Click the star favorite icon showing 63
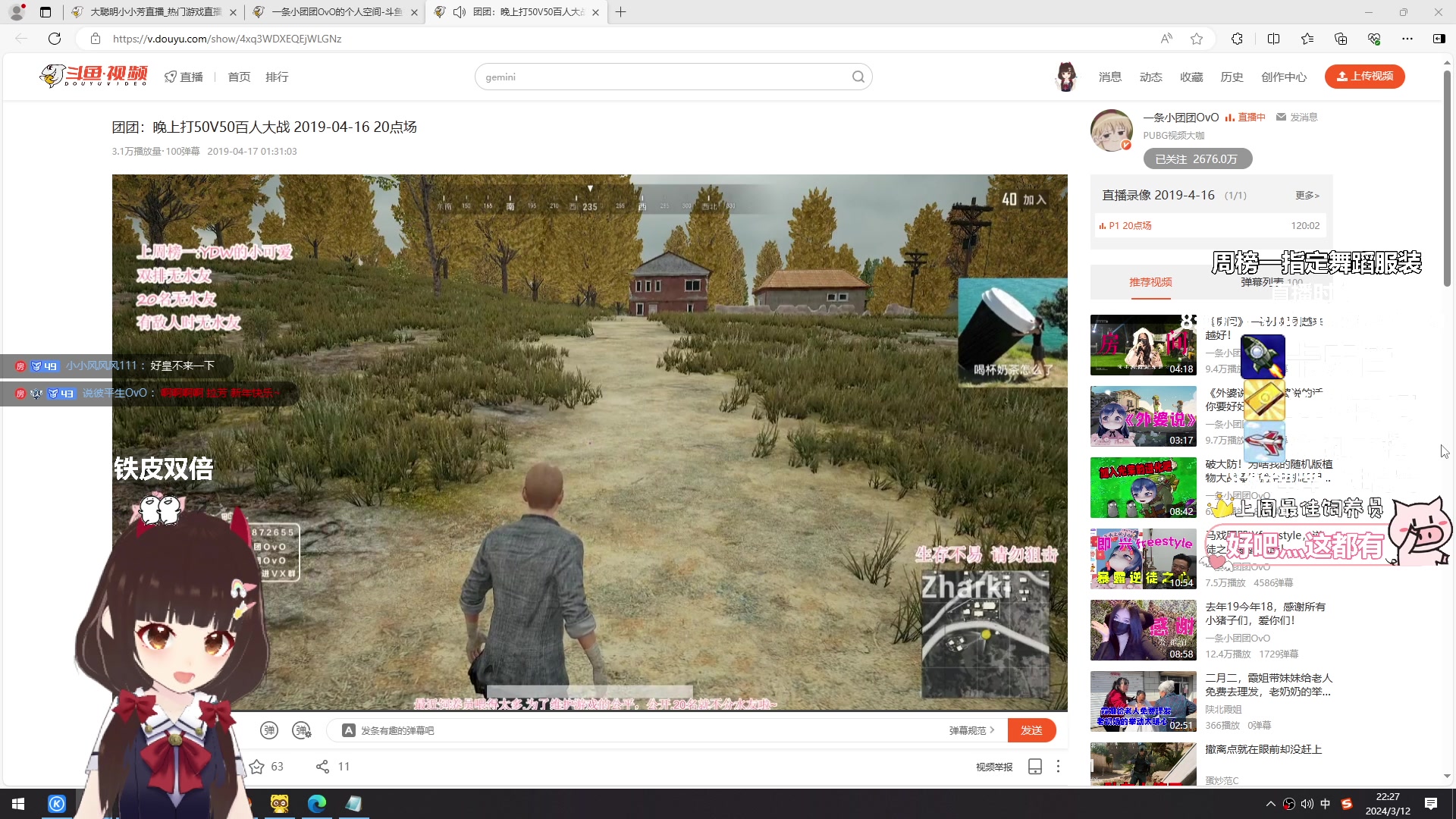The width and height of the screenshot is (1456, 819). (257, 767)
